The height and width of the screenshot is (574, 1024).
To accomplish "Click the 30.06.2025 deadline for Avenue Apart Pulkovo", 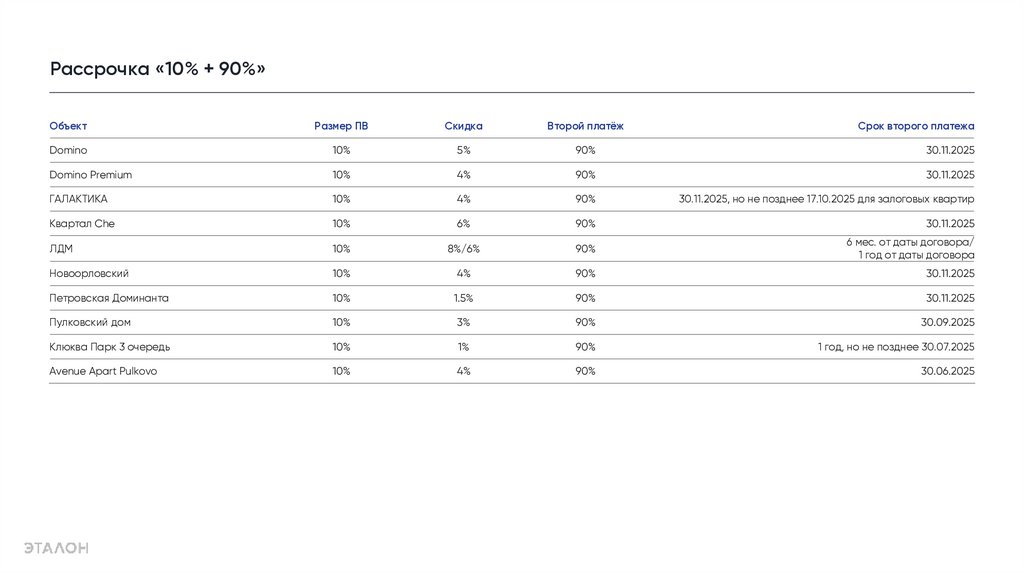I will point(947,371).
